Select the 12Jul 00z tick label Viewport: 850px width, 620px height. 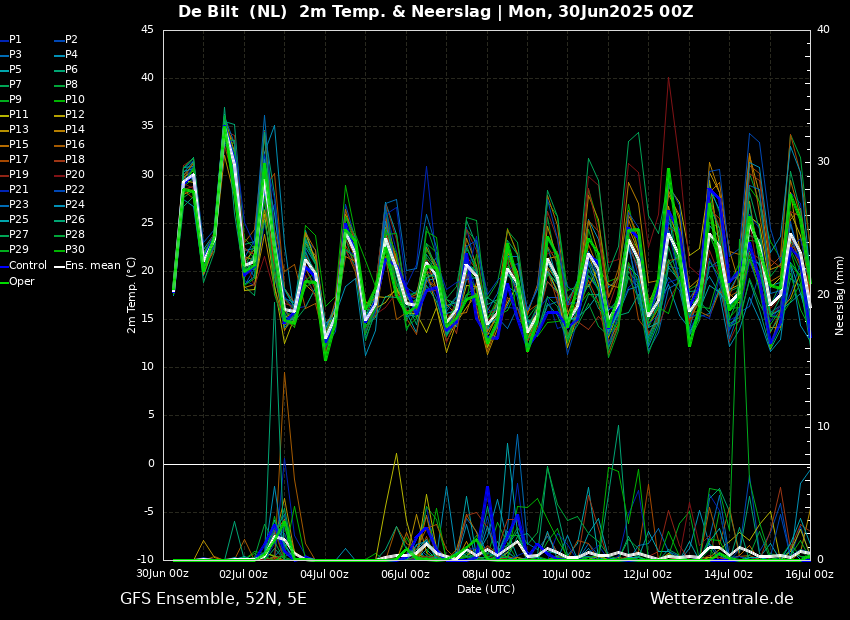click(x=647, y=574)
